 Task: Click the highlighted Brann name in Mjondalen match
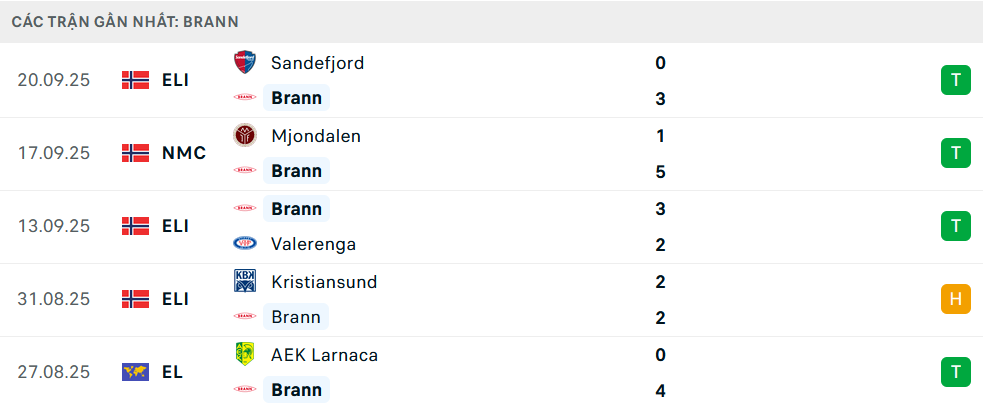click(x=296, y=171)
